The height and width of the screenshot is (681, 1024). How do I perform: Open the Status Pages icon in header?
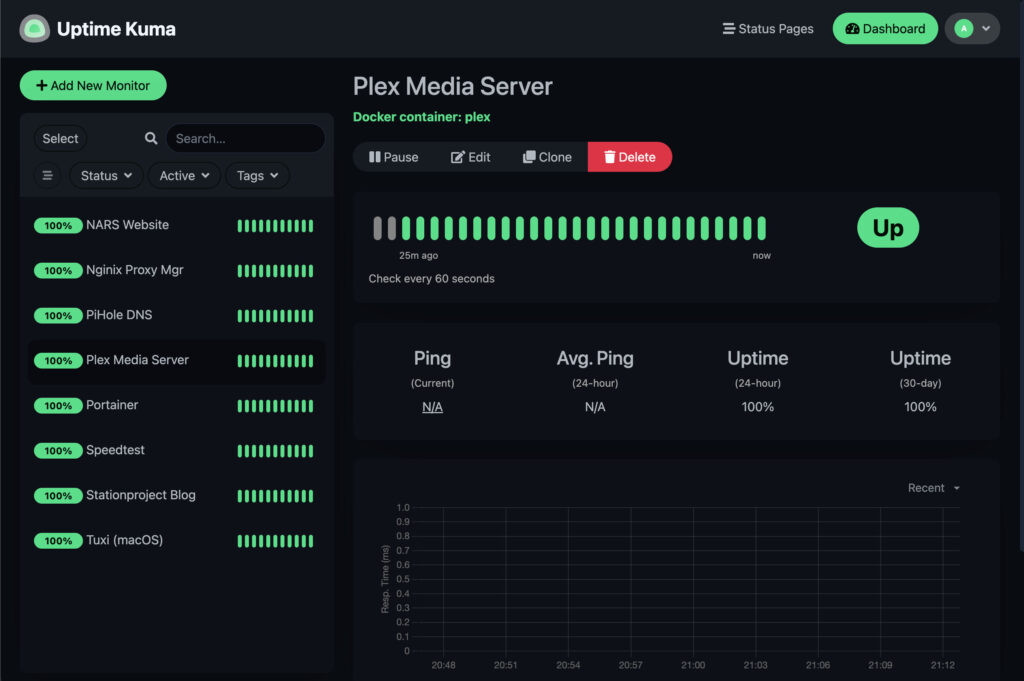(x=726, y=28)
